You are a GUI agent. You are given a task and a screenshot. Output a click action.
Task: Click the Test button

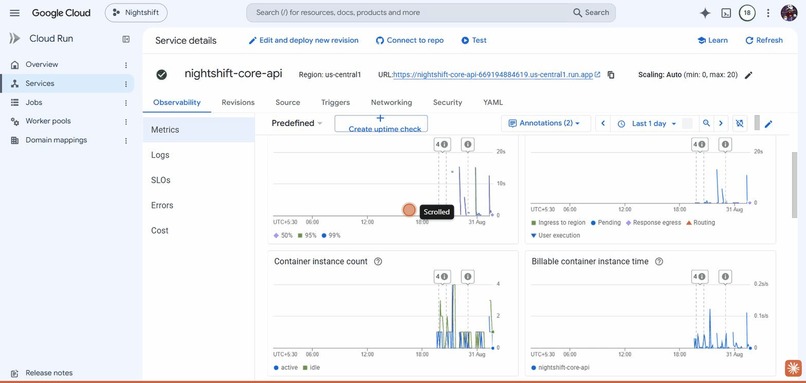tap(473, 40)
